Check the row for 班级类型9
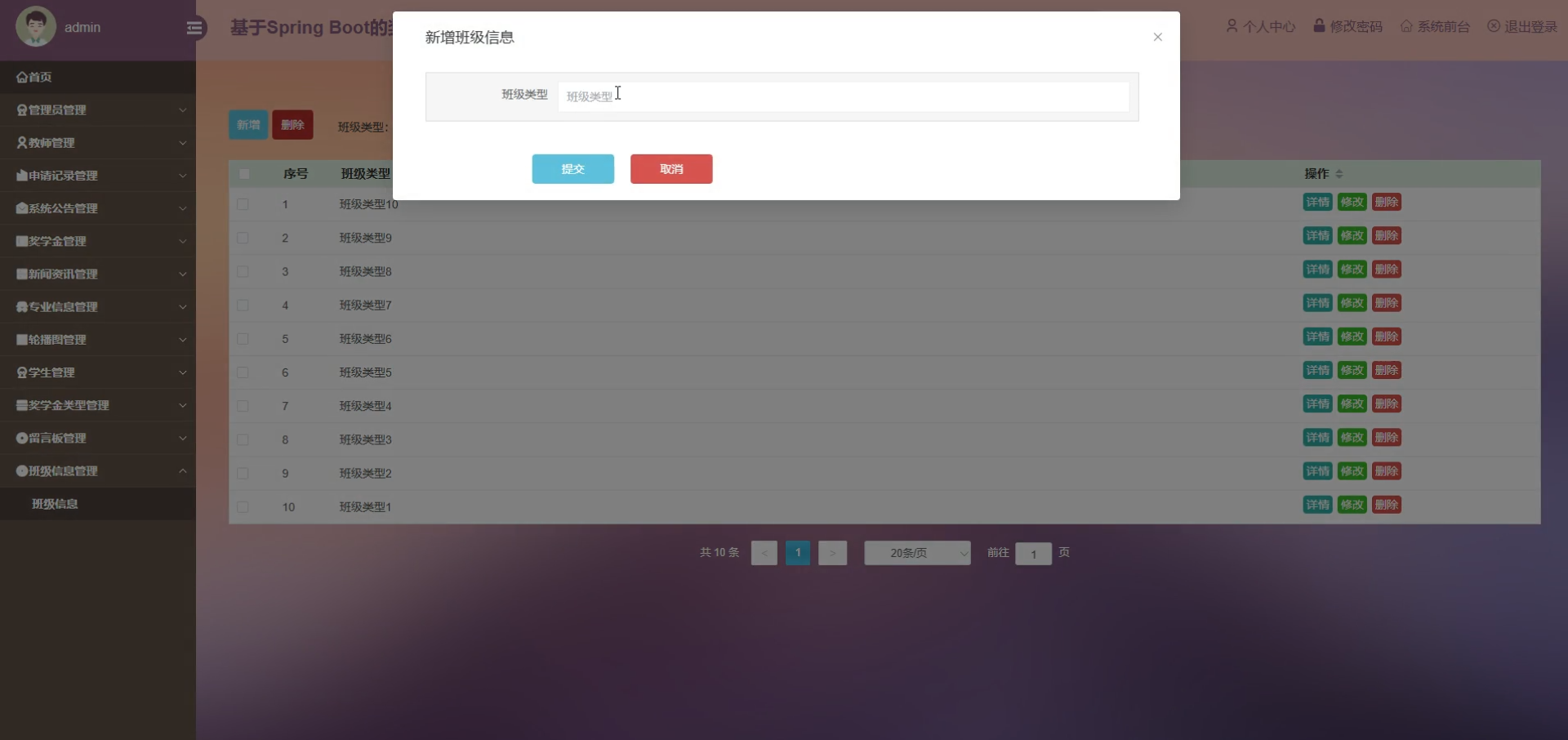Screen dimensions: 1568x740 [x=243, y=238]
